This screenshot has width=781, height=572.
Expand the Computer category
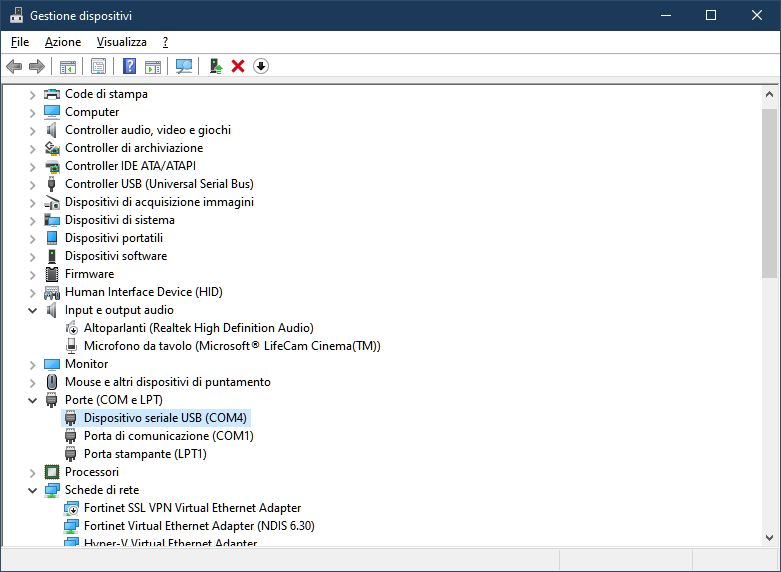[x=32, y=113]
